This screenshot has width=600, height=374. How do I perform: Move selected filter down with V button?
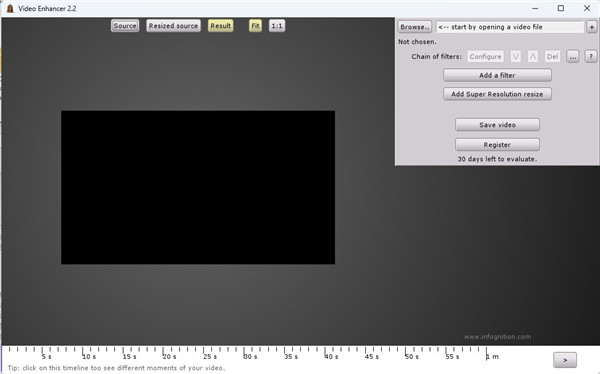tap(515, 57)
